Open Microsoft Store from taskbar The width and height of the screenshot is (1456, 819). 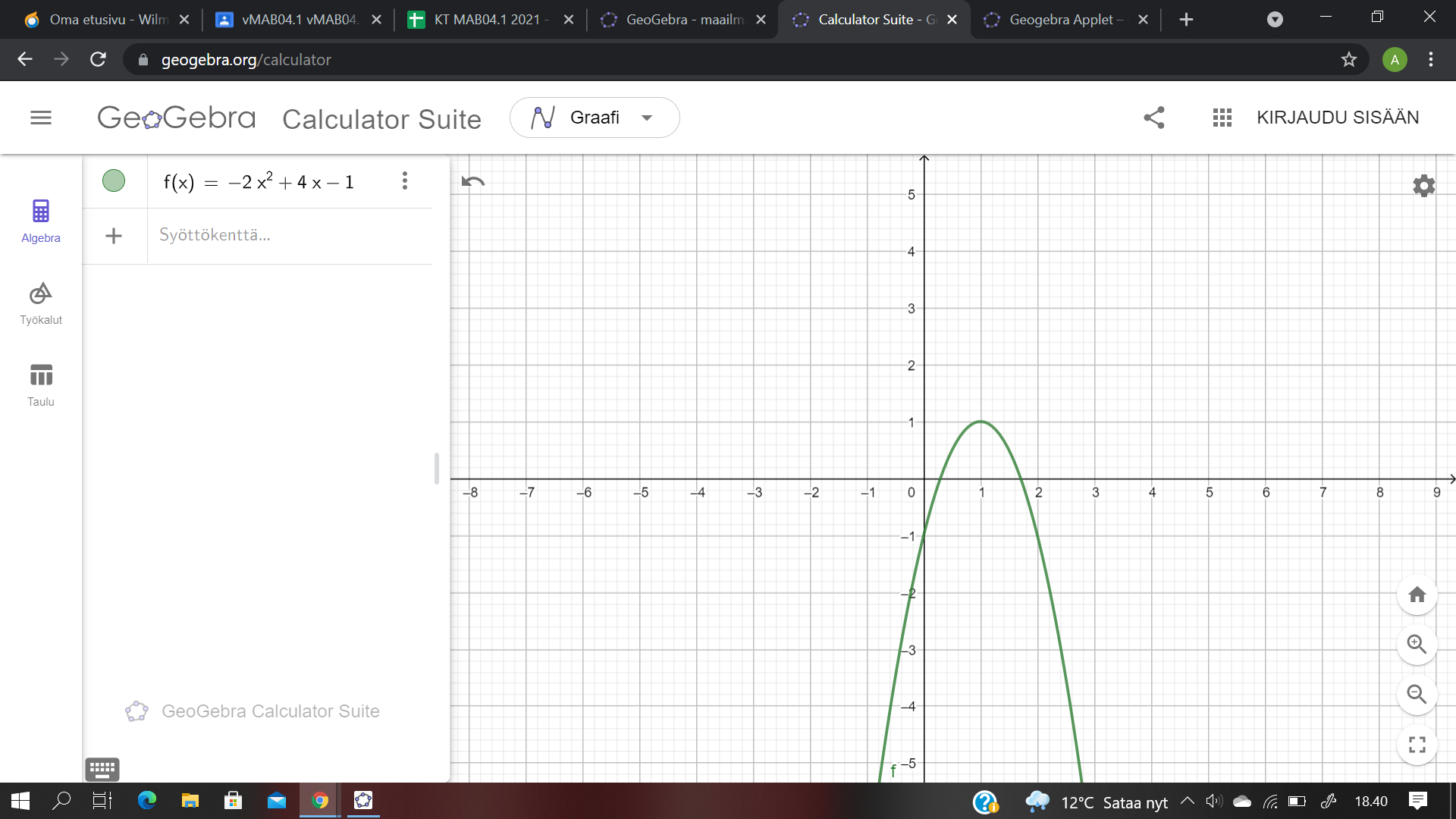(233, 801)
